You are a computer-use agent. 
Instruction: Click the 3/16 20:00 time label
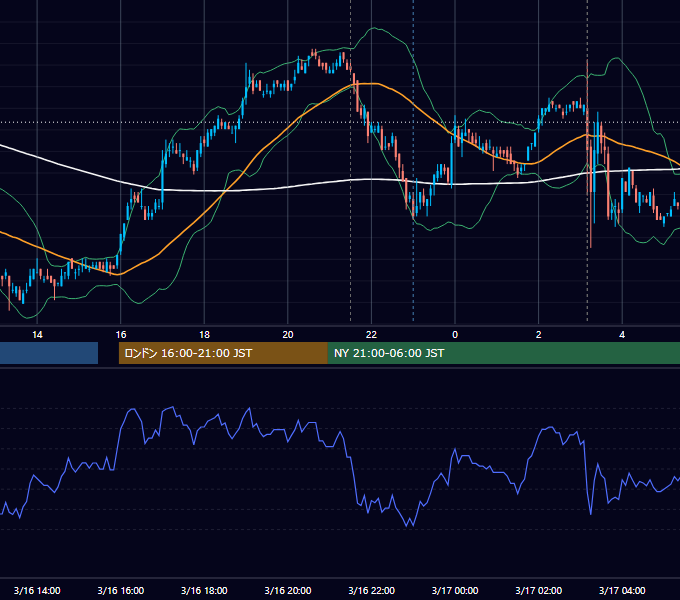[x=288, y=590]
